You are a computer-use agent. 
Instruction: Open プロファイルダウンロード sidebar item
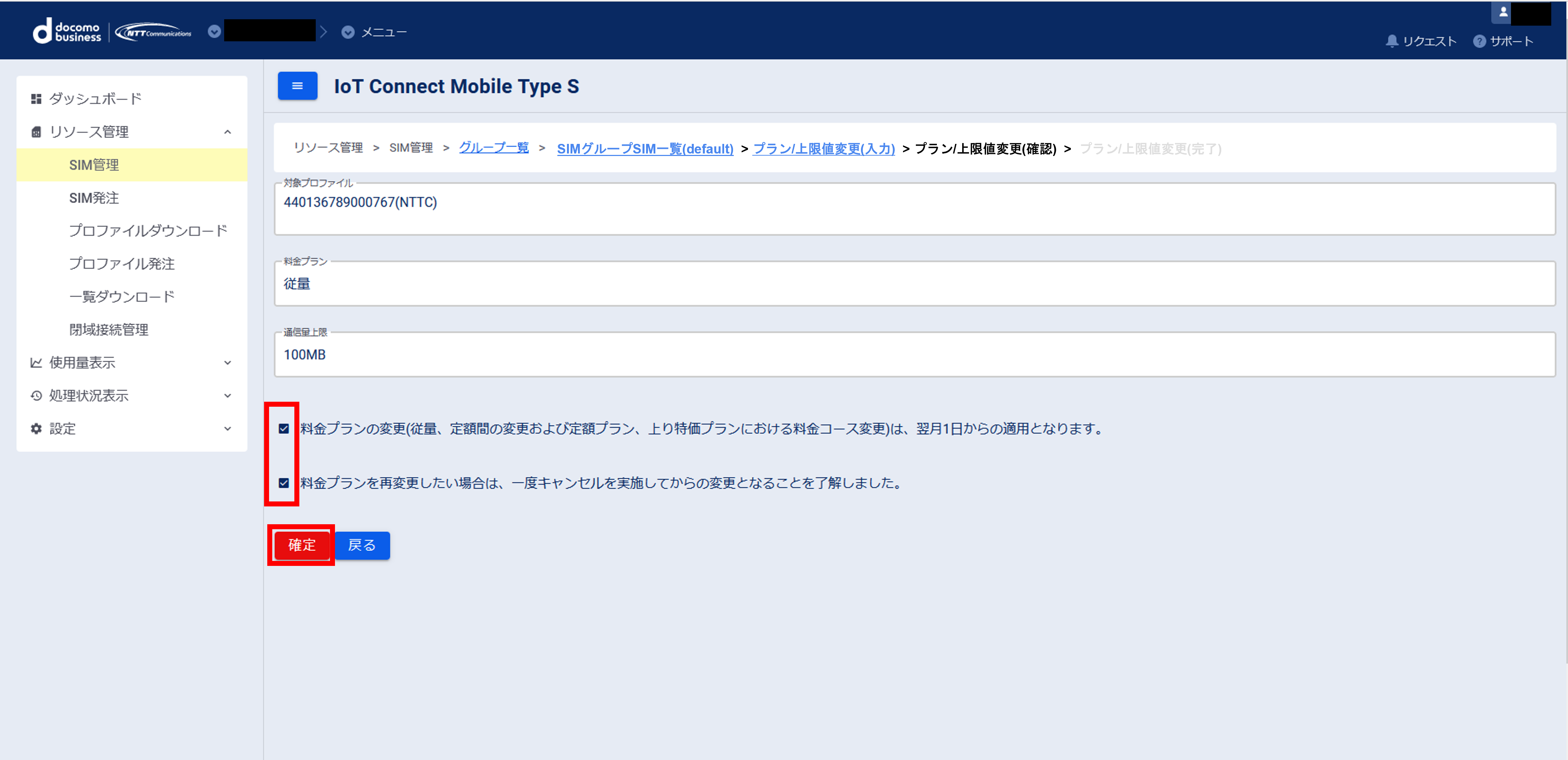[148, 231]
